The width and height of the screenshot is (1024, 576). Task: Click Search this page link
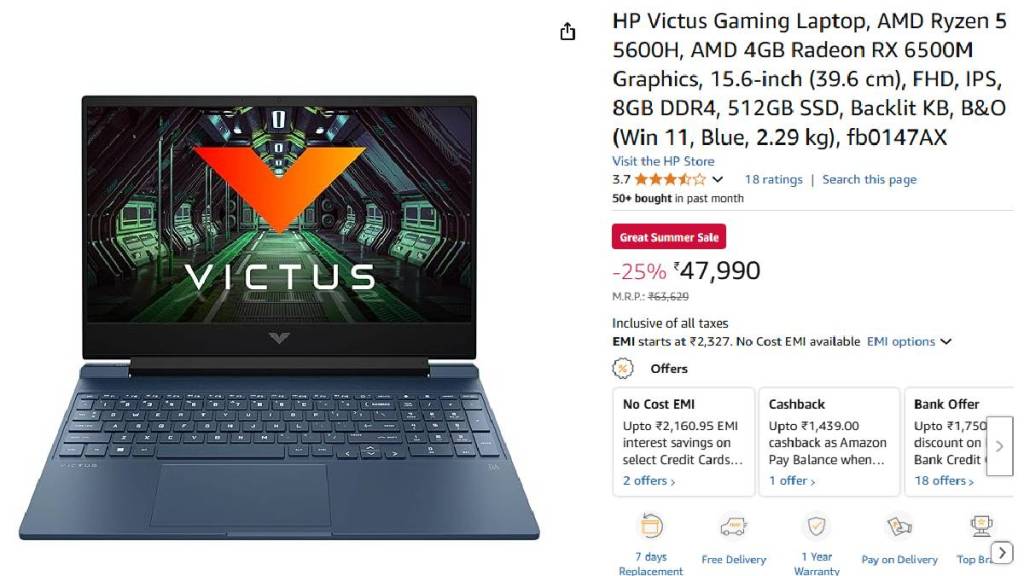pos(869,179)
